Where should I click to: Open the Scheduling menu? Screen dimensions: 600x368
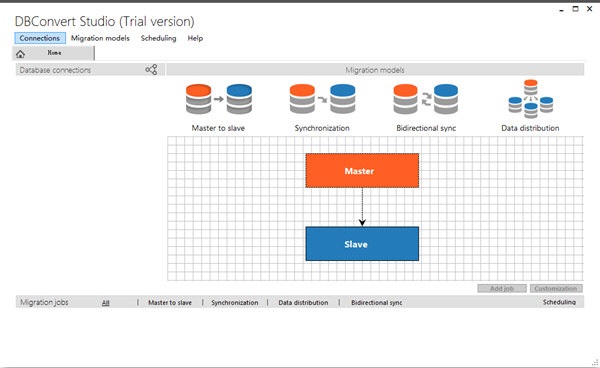tap(158, 38)
